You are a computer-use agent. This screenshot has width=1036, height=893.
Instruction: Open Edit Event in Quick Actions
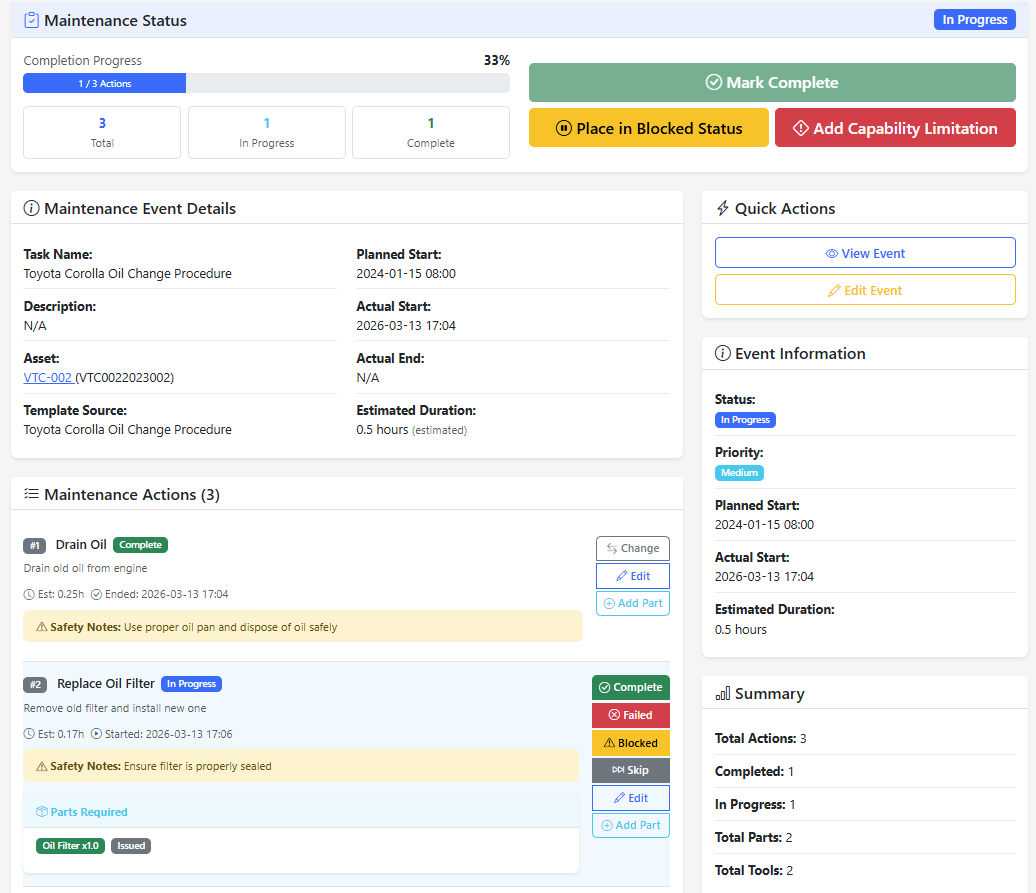pyautogui.click(x=865, y=290)
